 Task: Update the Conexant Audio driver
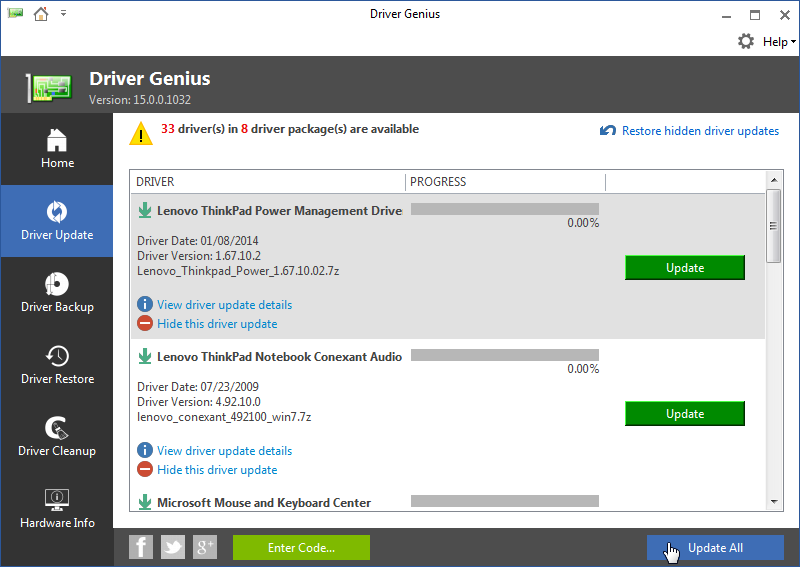click(685, 414)
